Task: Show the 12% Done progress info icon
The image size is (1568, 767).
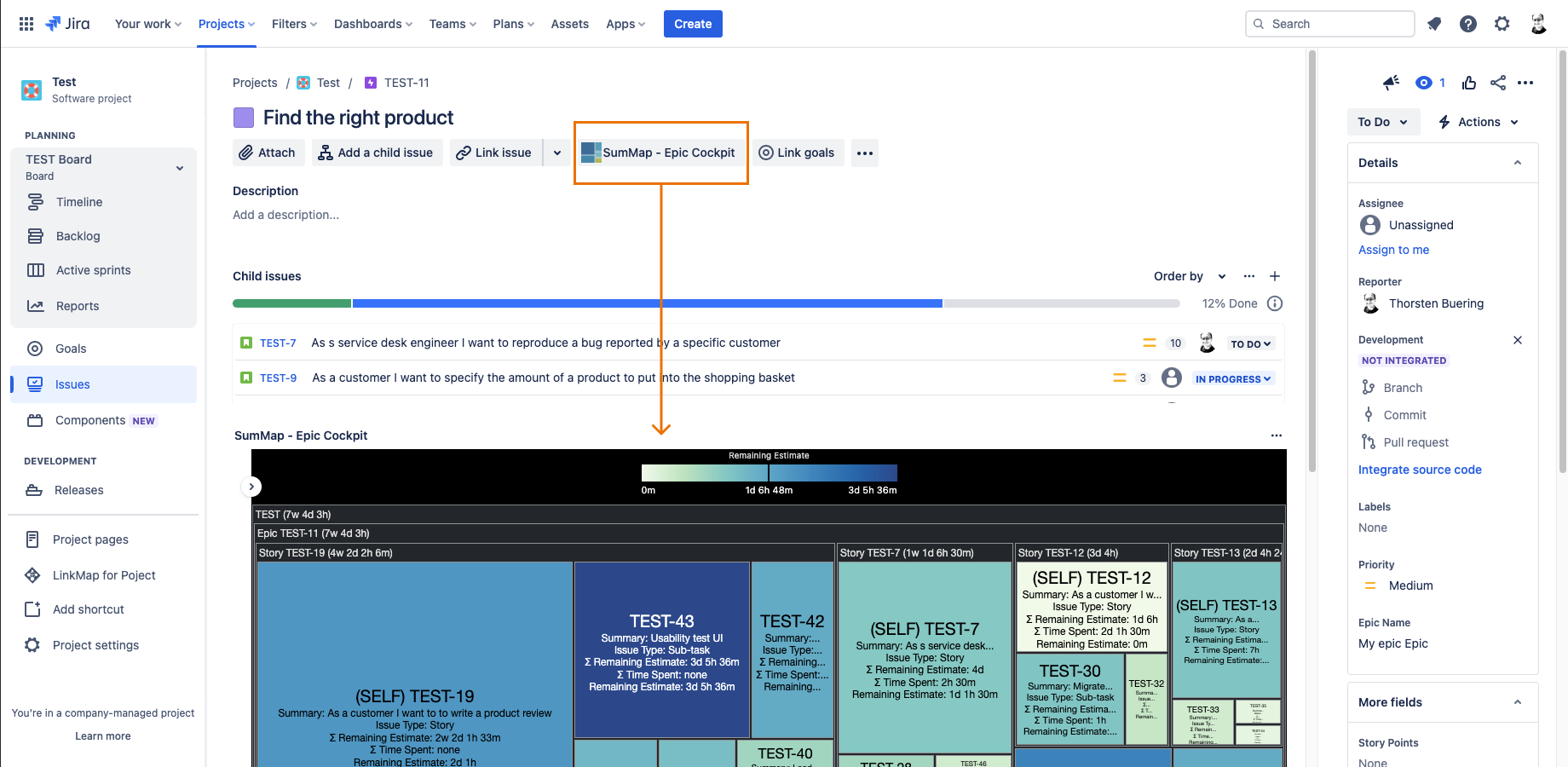Action: [1275, 303]
